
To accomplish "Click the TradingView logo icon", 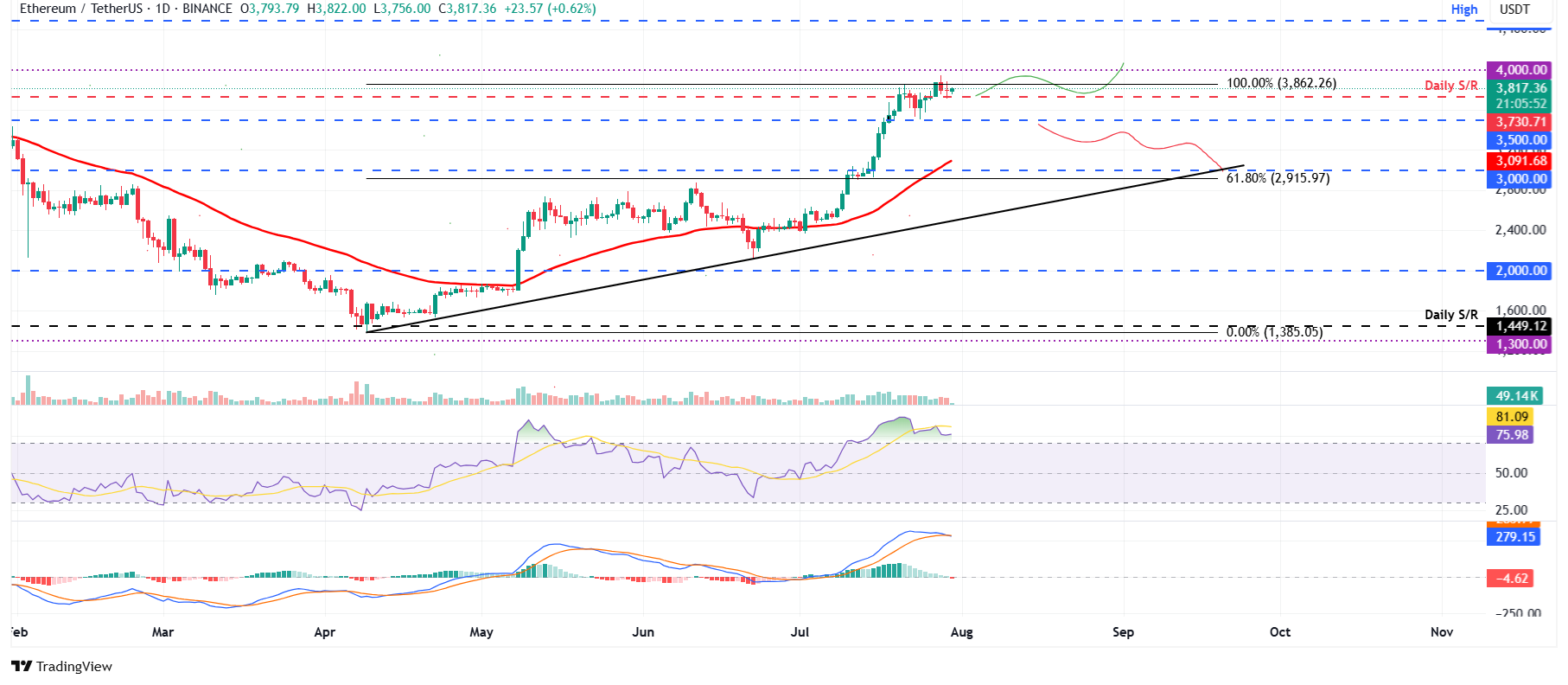I will click(x=22, y=666).
